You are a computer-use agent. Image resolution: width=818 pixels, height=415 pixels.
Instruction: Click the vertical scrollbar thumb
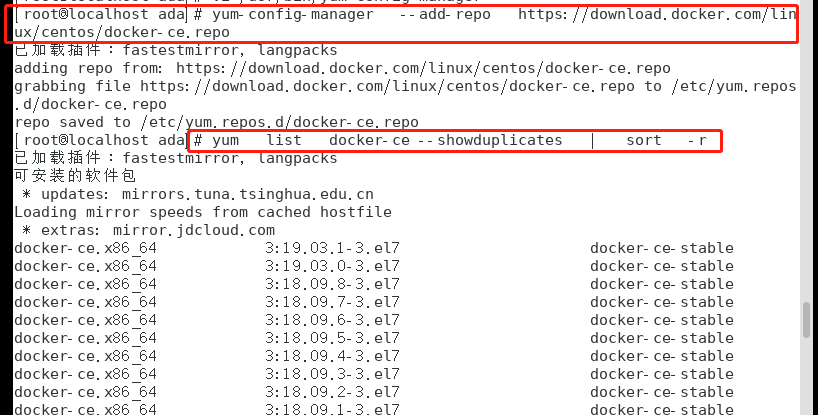tap(808, 322)
